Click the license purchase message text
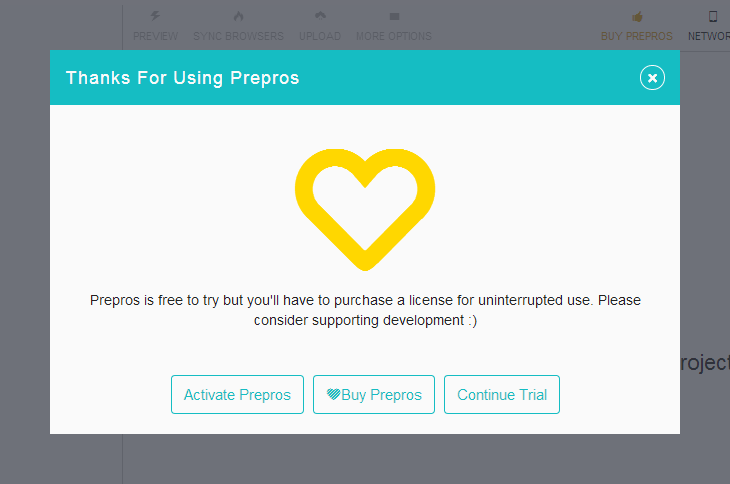Image resolution: width=730 pixels, height=484 pixels. (365, 310)
